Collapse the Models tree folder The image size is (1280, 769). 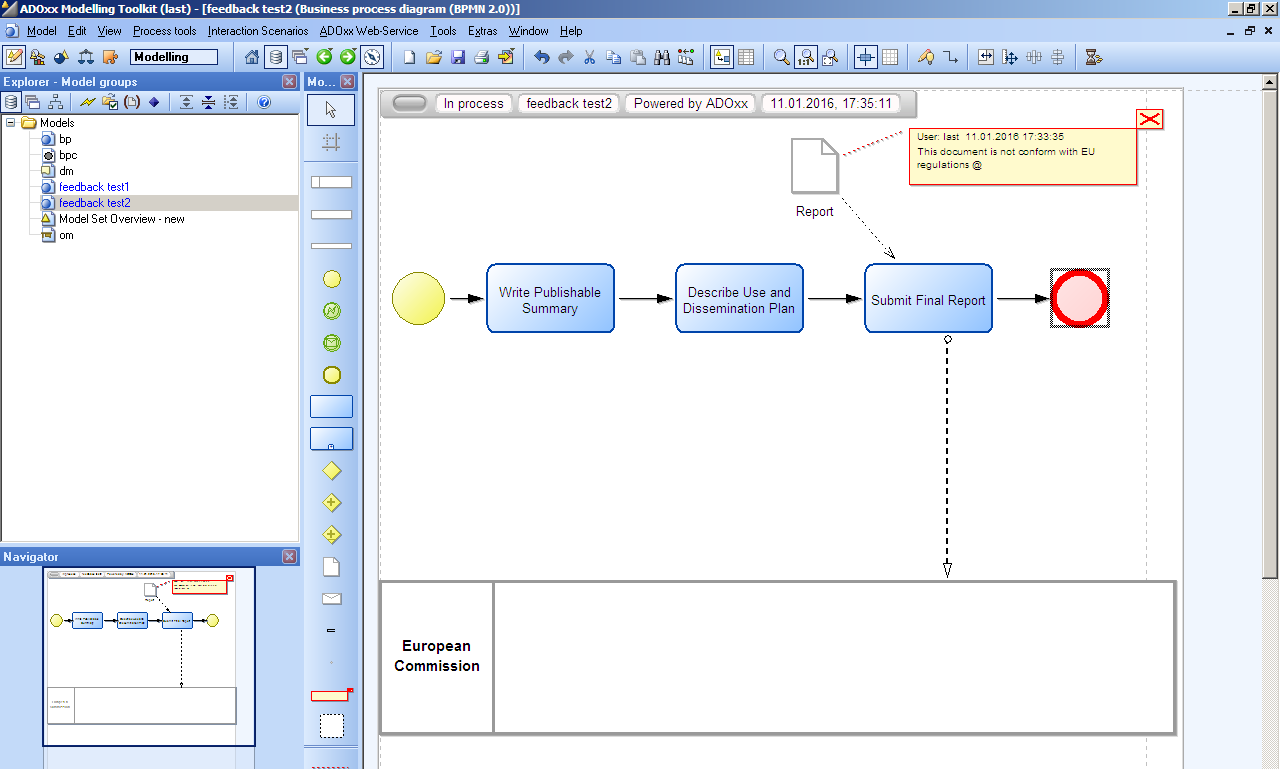(10, 123)
